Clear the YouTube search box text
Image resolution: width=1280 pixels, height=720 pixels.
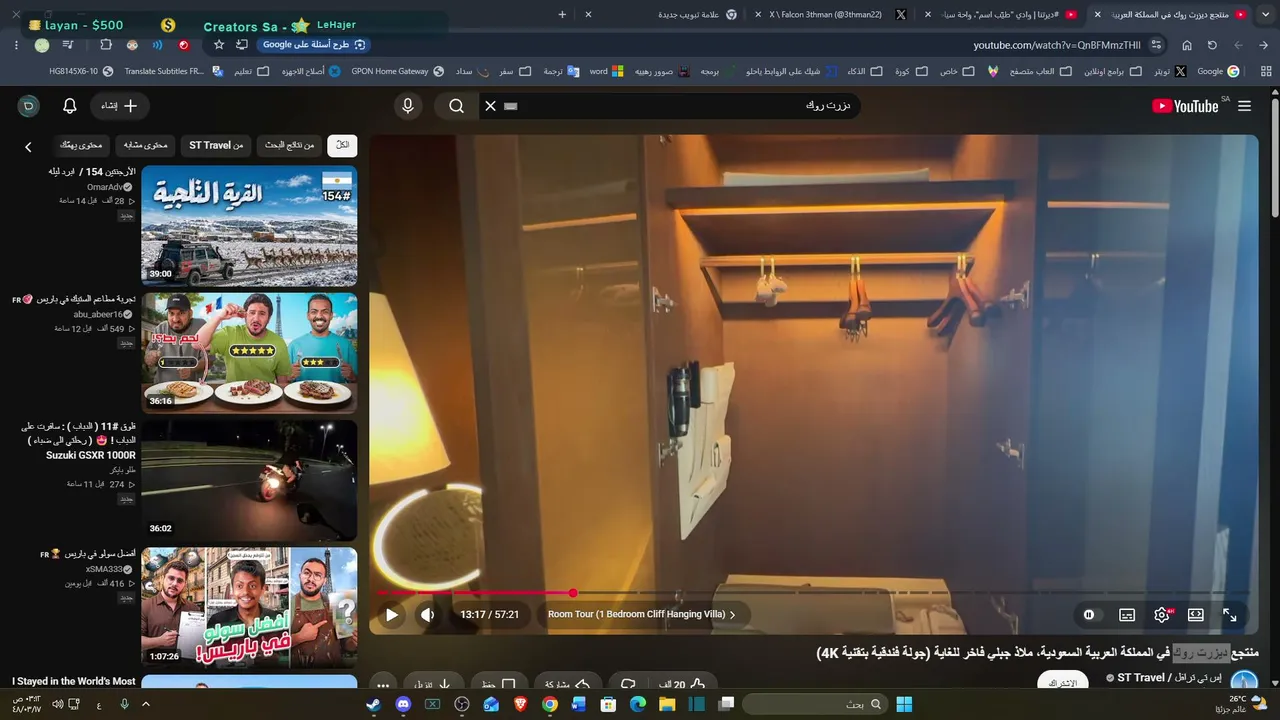[490, 106]
